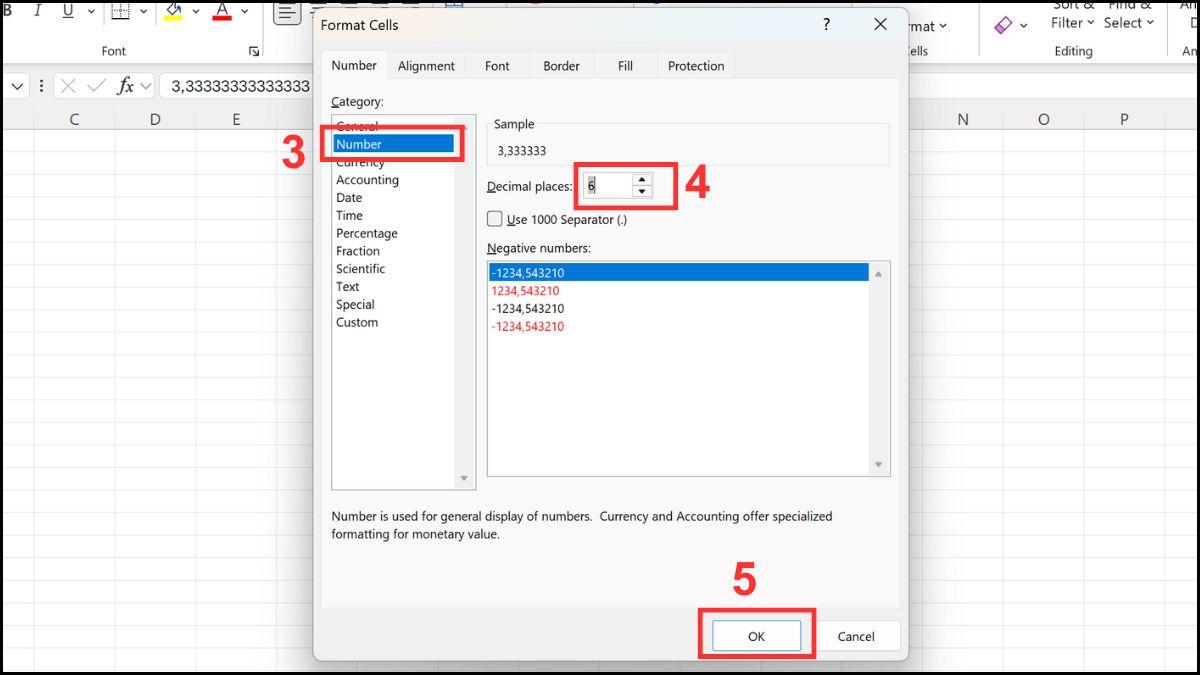Select Currency in the Category list
This screenshot has width=1200, height=675.
click(360, 161)
